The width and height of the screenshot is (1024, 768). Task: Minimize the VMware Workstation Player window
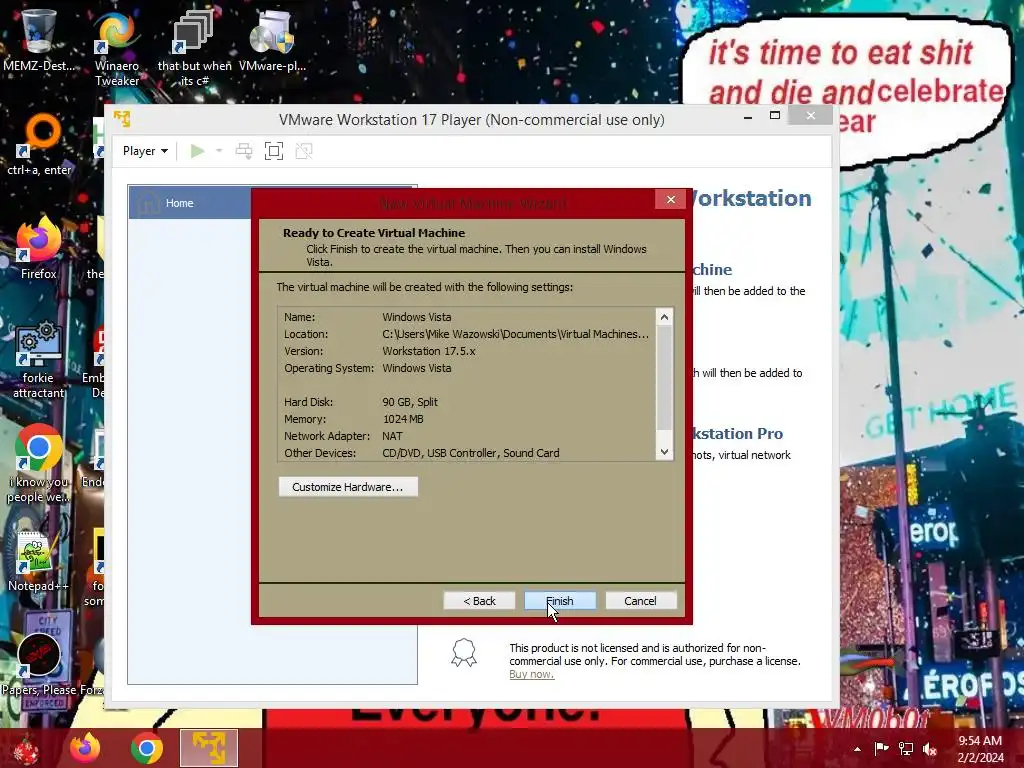pyautogui.click(x=748, y=116)
